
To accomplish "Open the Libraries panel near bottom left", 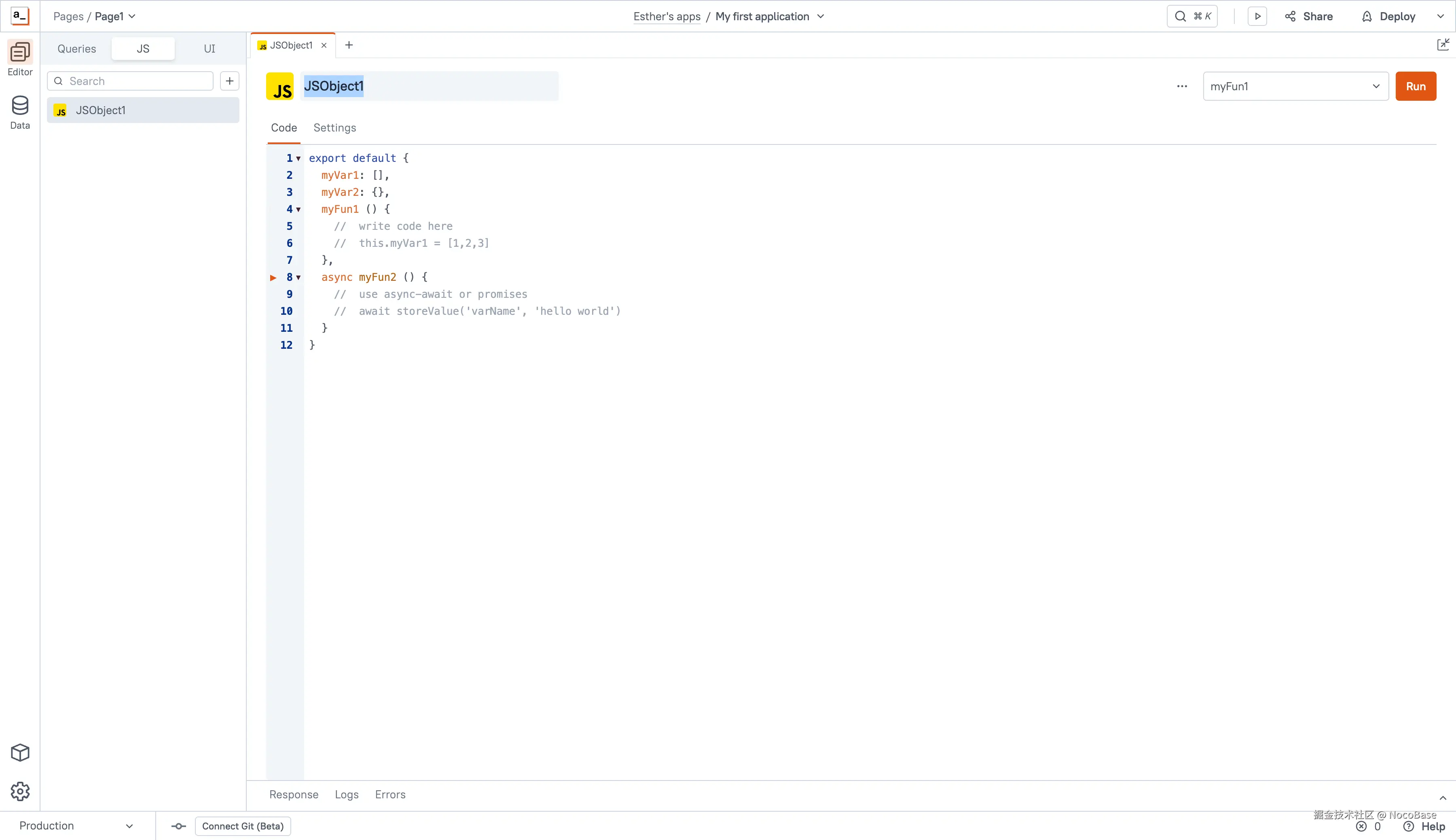I will pyautogui.click(x=19, y=752).
